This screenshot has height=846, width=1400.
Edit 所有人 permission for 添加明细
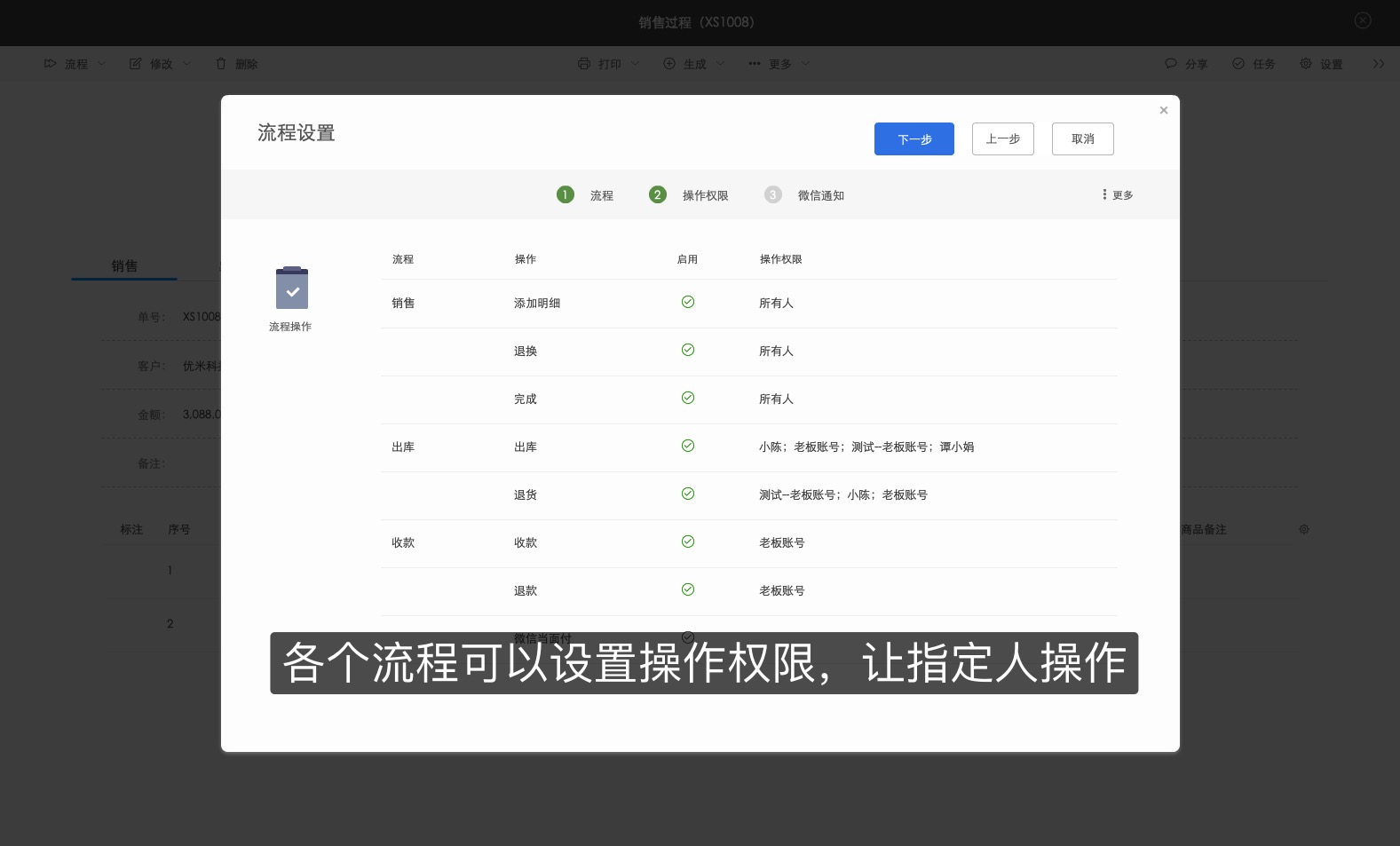point(776,304)
